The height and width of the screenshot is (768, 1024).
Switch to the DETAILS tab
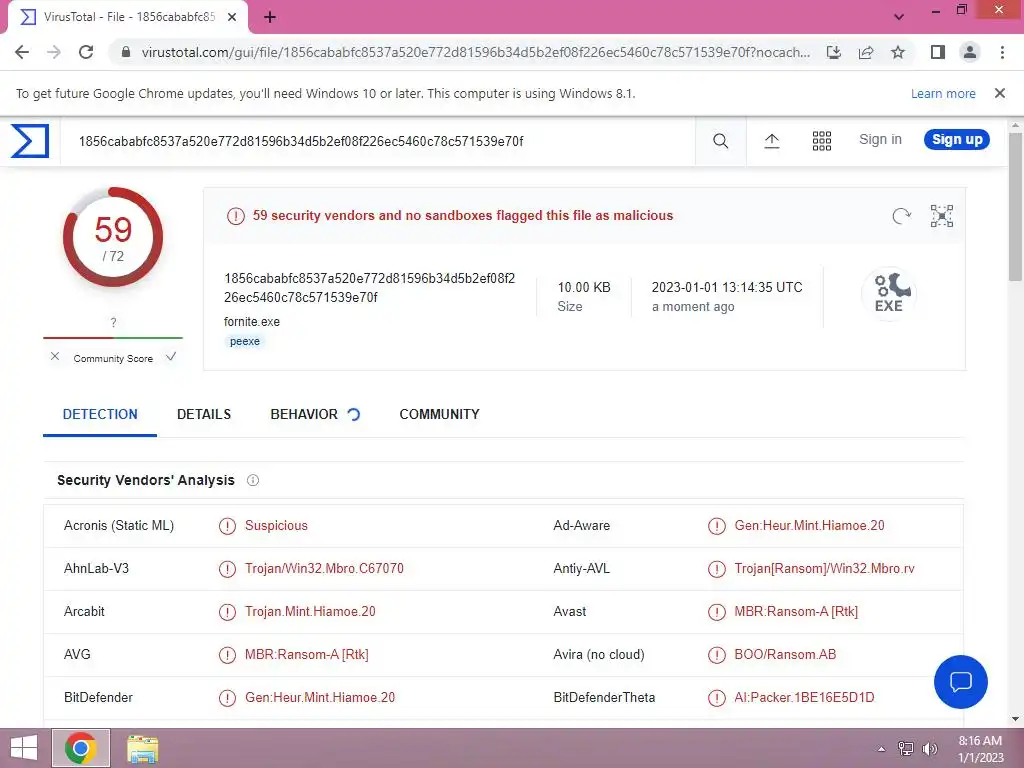point(204,414)
